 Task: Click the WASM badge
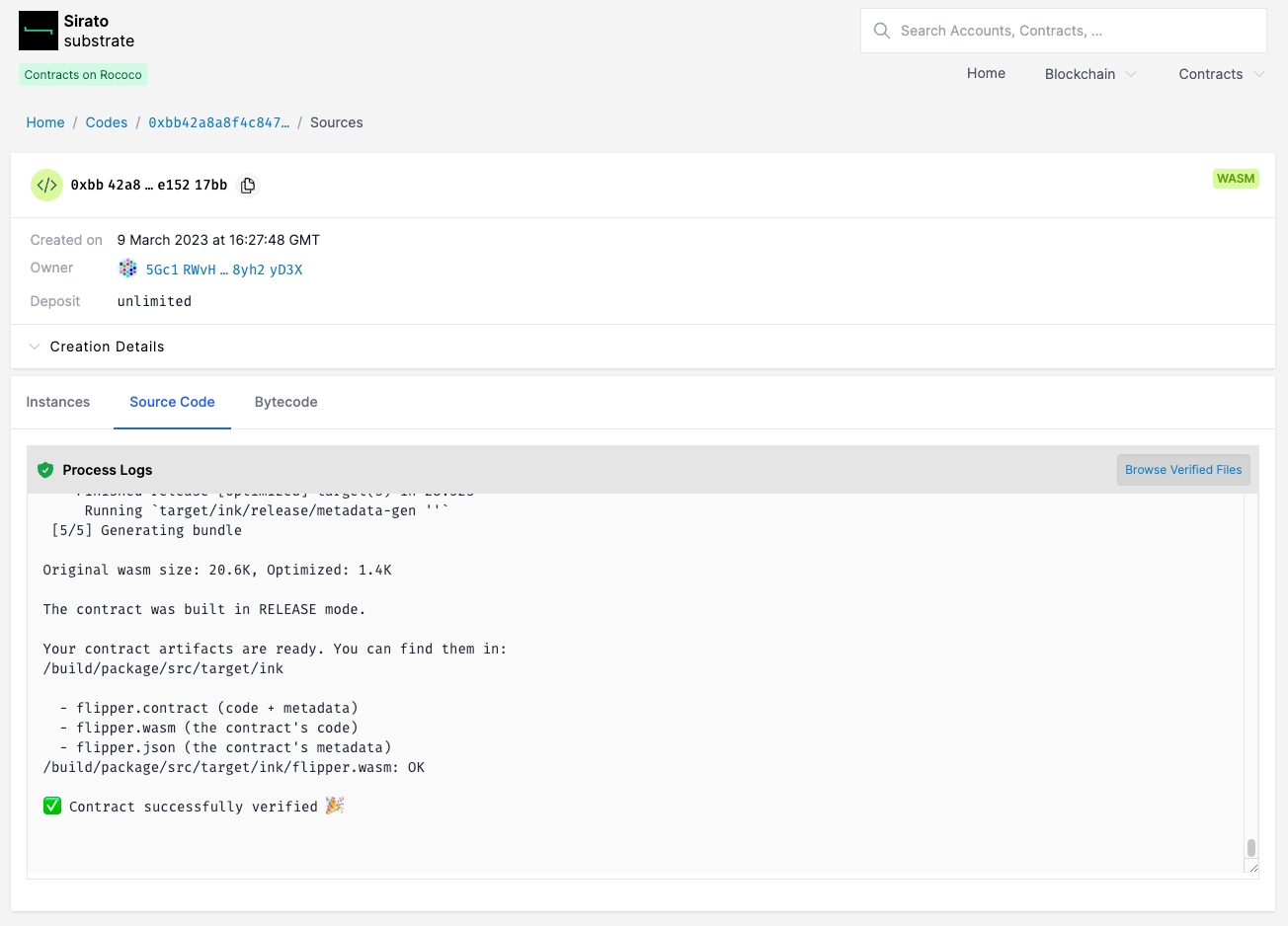(1235, 179)
